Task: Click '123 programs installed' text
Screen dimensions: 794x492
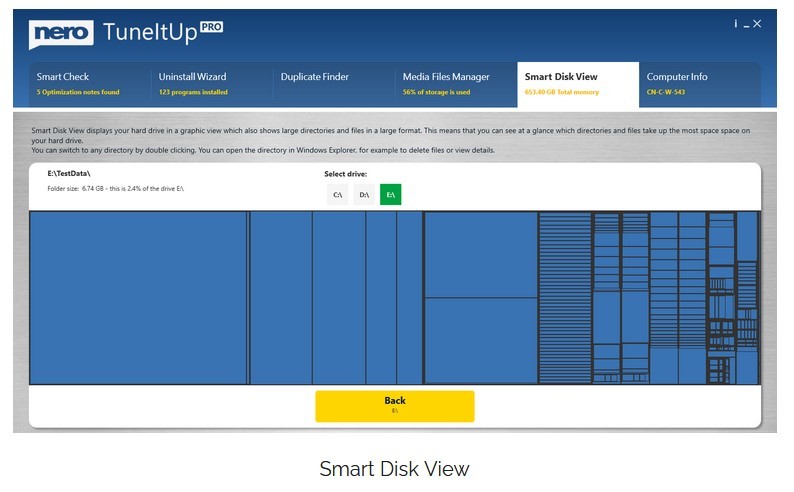Action: click(193, 92)
